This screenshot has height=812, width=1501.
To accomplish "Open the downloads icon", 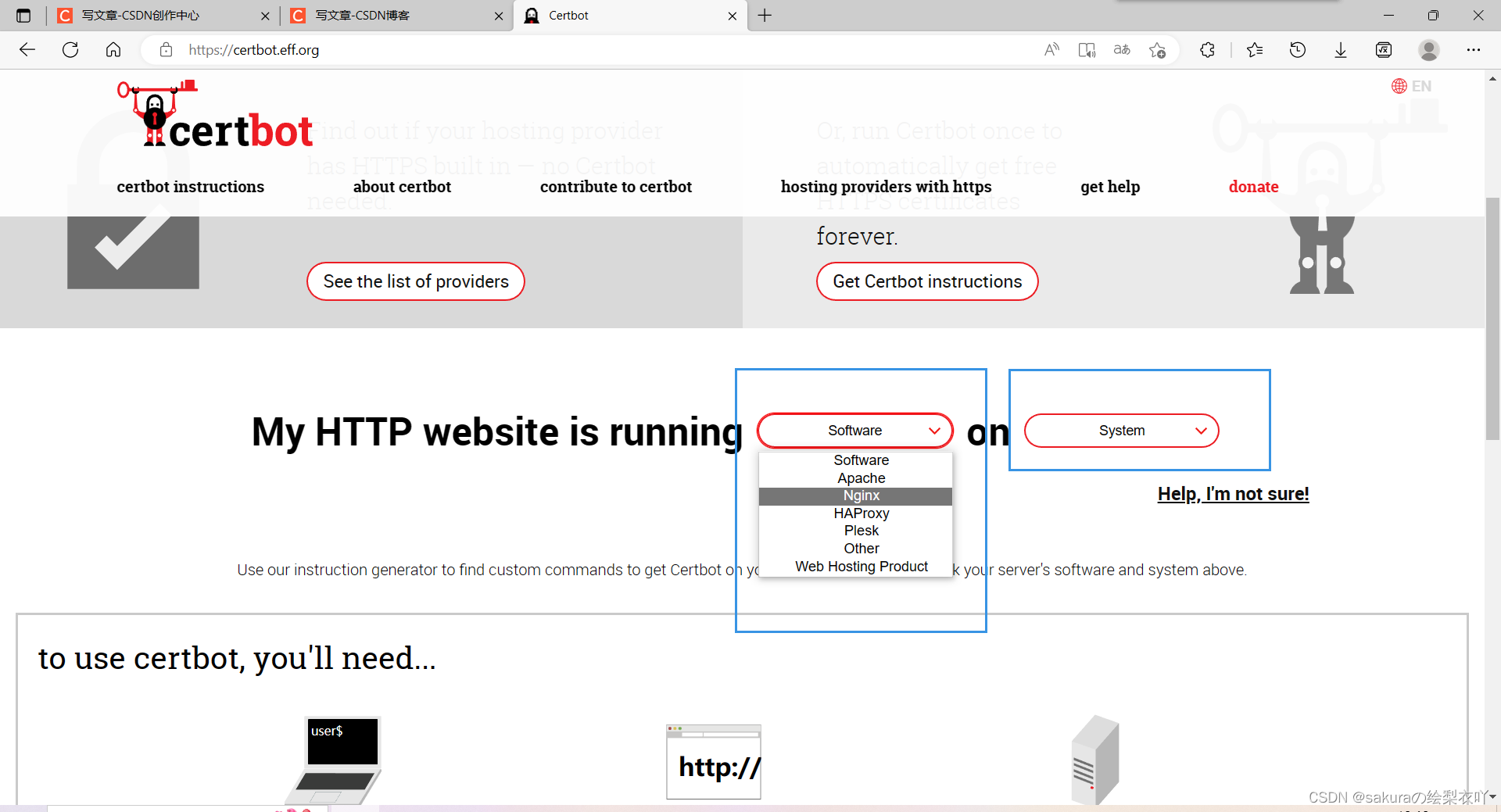I will 1341,50.
